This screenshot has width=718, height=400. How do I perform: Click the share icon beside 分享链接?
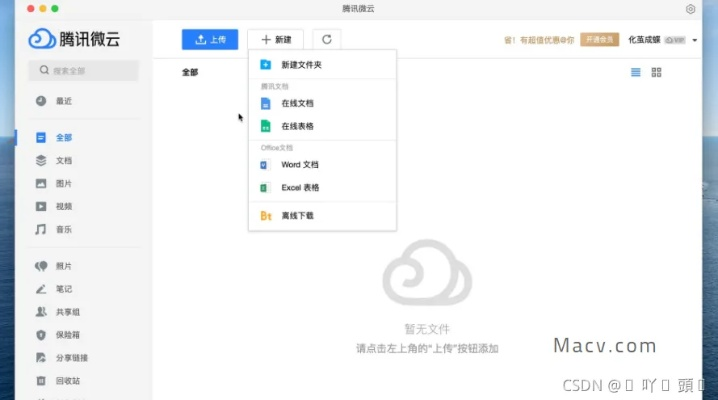[x=41, y=357]
